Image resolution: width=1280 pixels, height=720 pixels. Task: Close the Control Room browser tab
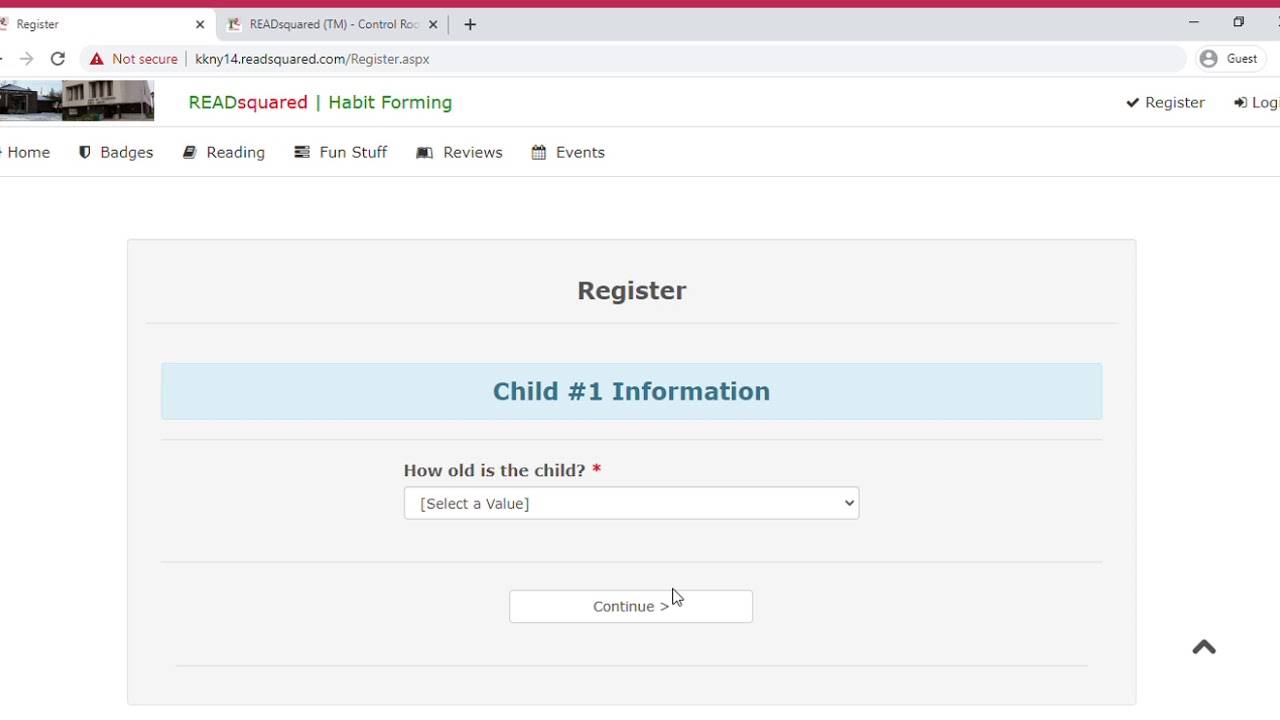click(433, 24)
